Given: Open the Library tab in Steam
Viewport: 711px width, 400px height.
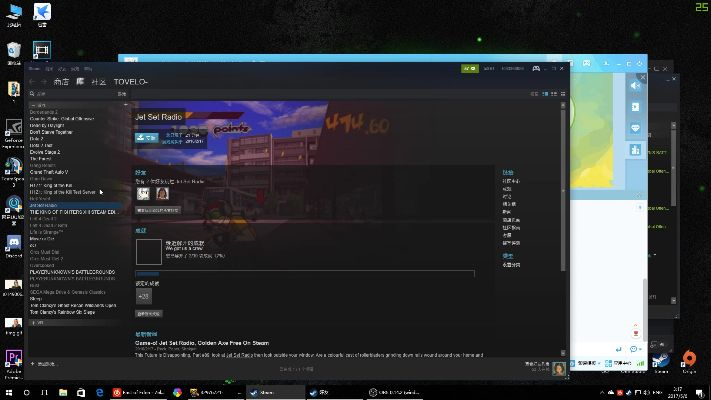Looking at the screenshot, I should (x=80, y=82).
